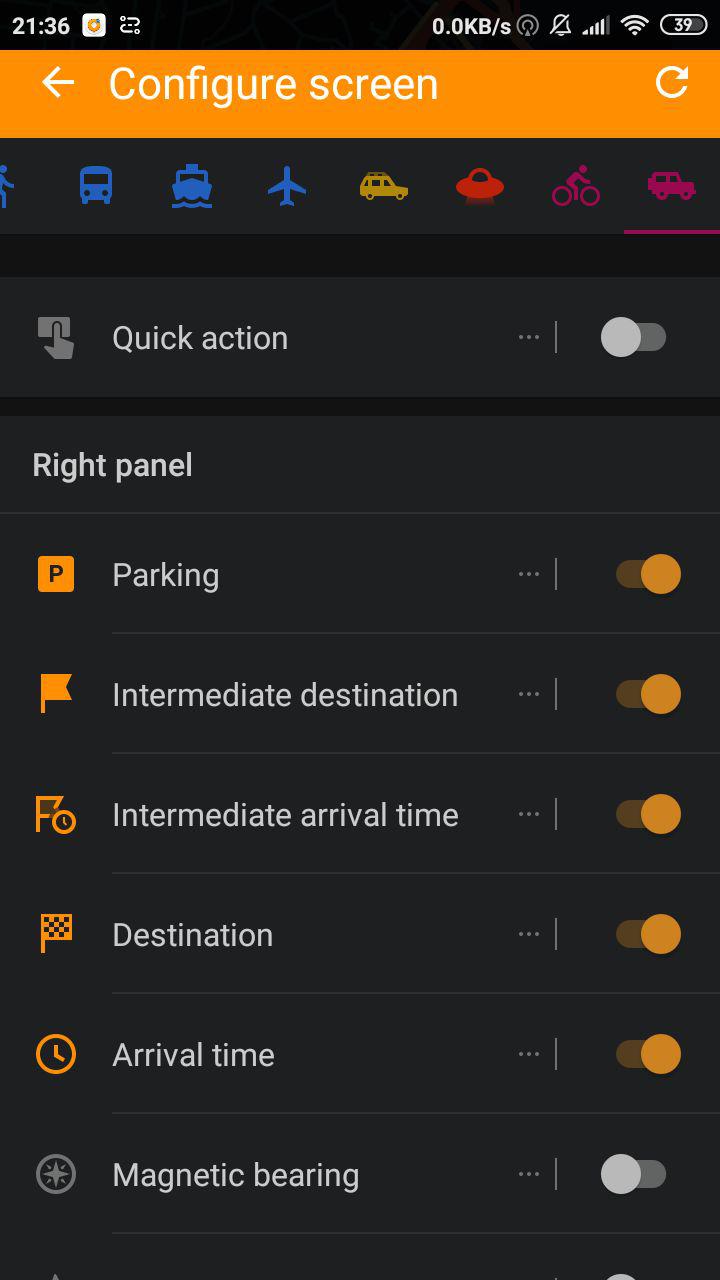Tap the Intermediate arrival time label
Screen dimensions: 720x1280
click(285, 815)
